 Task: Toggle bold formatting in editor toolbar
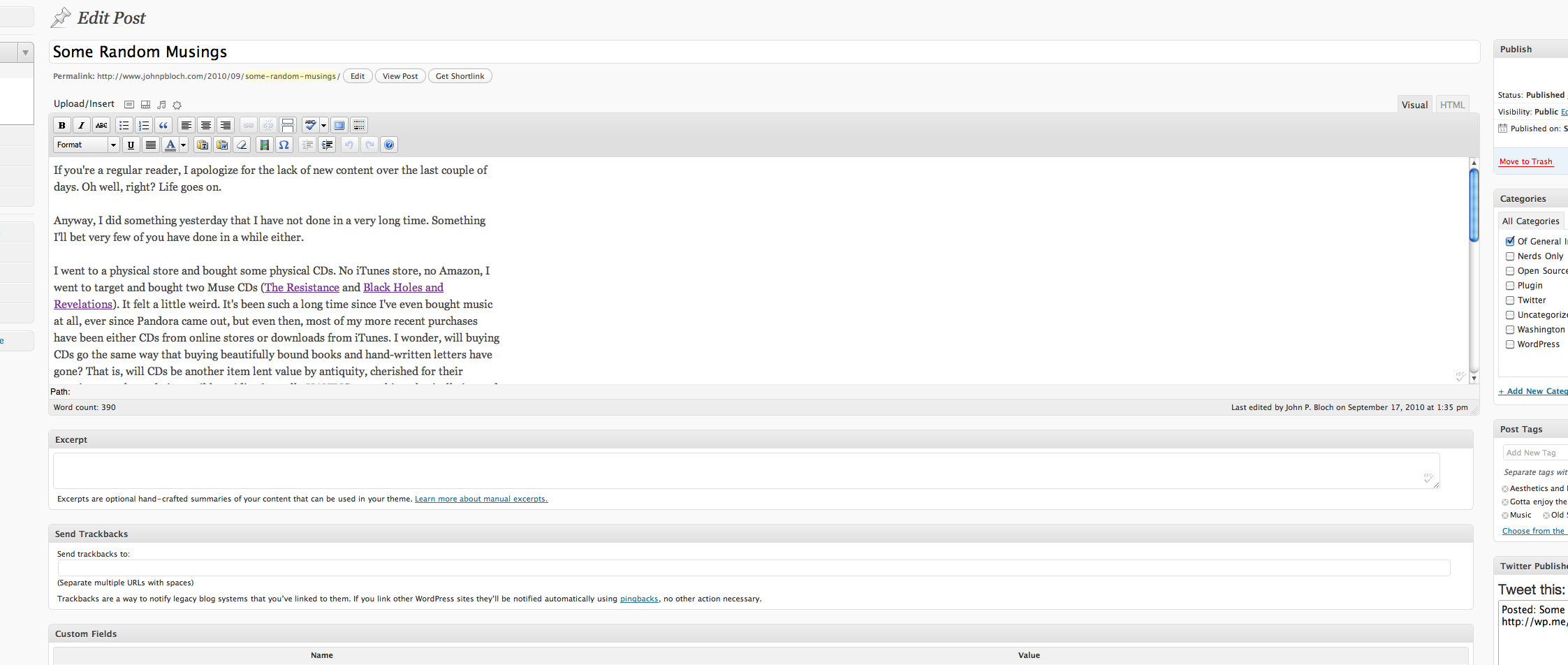pyautogui.click(x=62, y=125)
